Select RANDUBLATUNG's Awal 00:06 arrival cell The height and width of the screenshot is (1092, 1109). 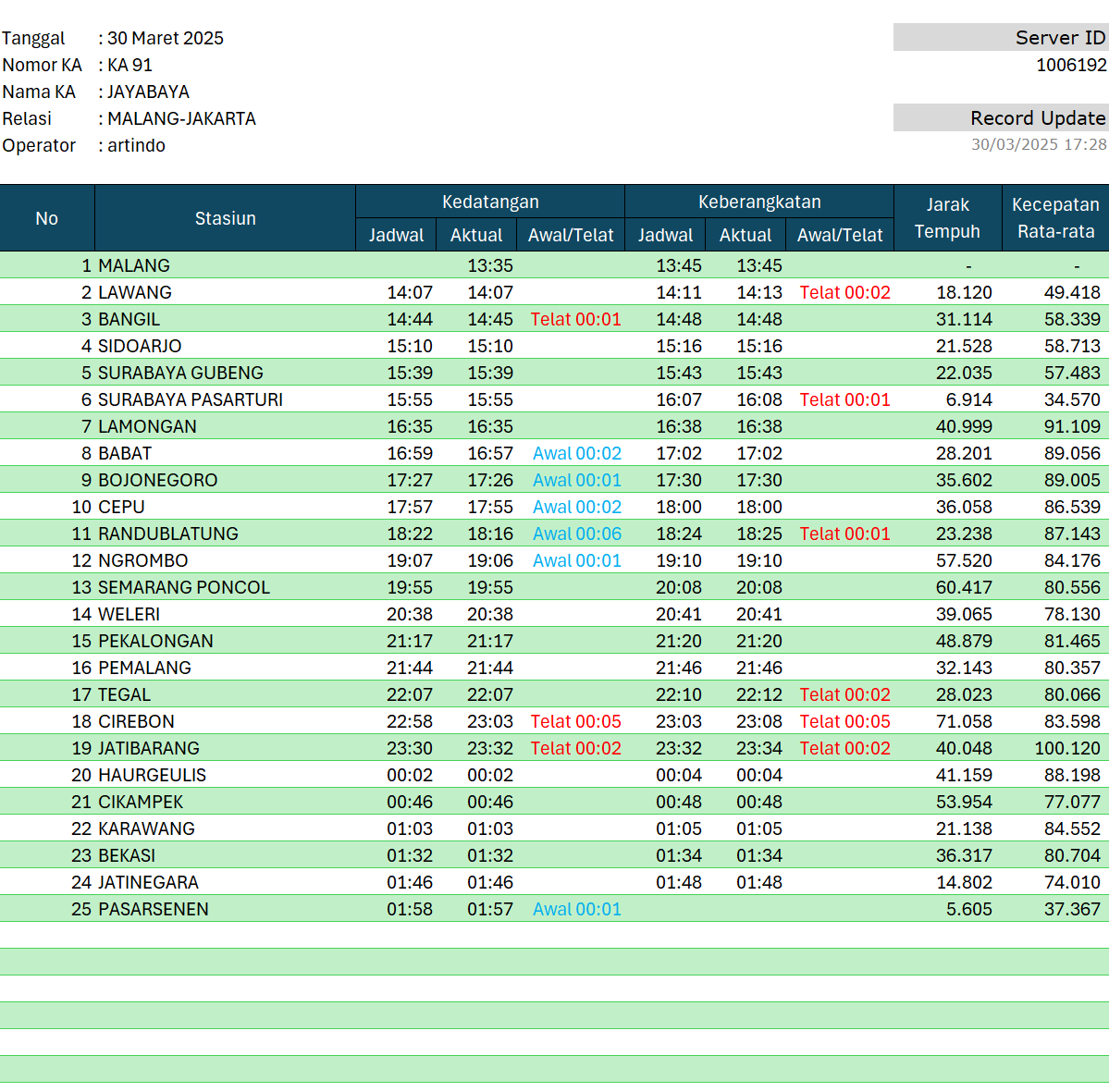(x=576, y=534)
